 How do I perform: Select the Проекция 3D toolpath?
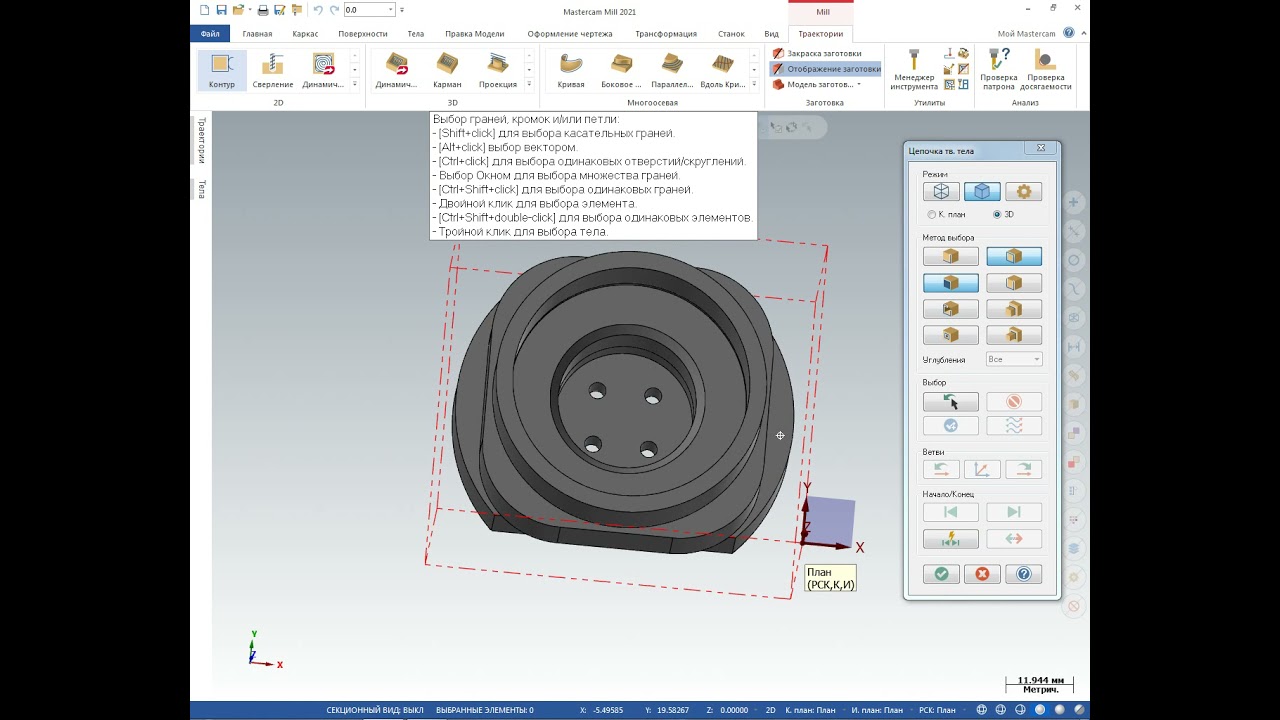click(497, 71)
